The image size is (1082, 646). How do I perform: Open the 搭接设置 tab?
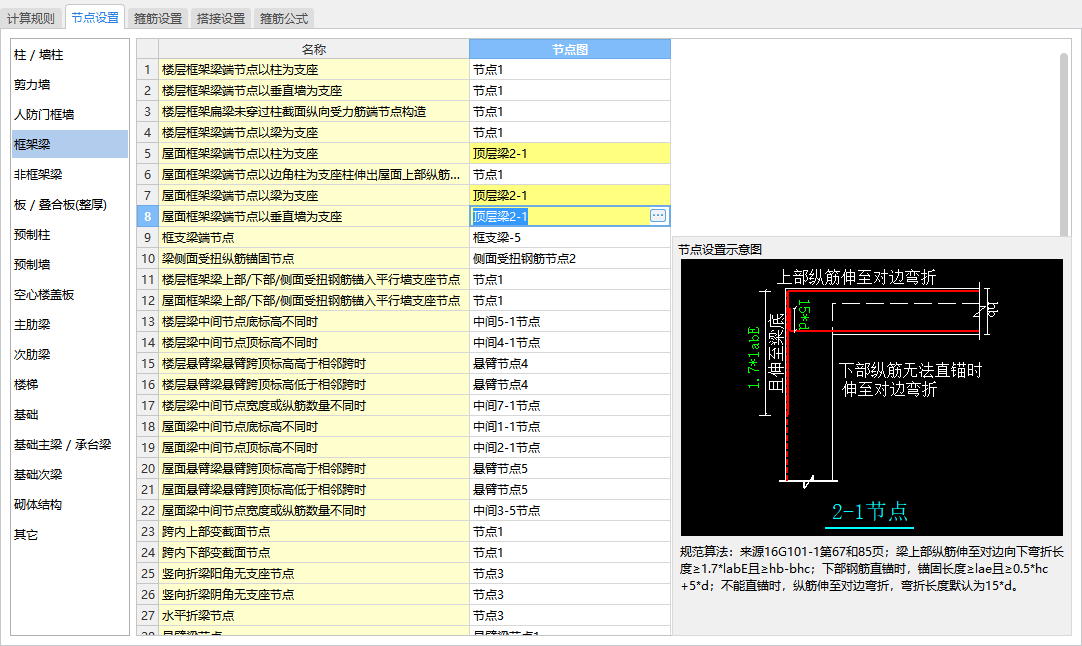coord(221,18)
